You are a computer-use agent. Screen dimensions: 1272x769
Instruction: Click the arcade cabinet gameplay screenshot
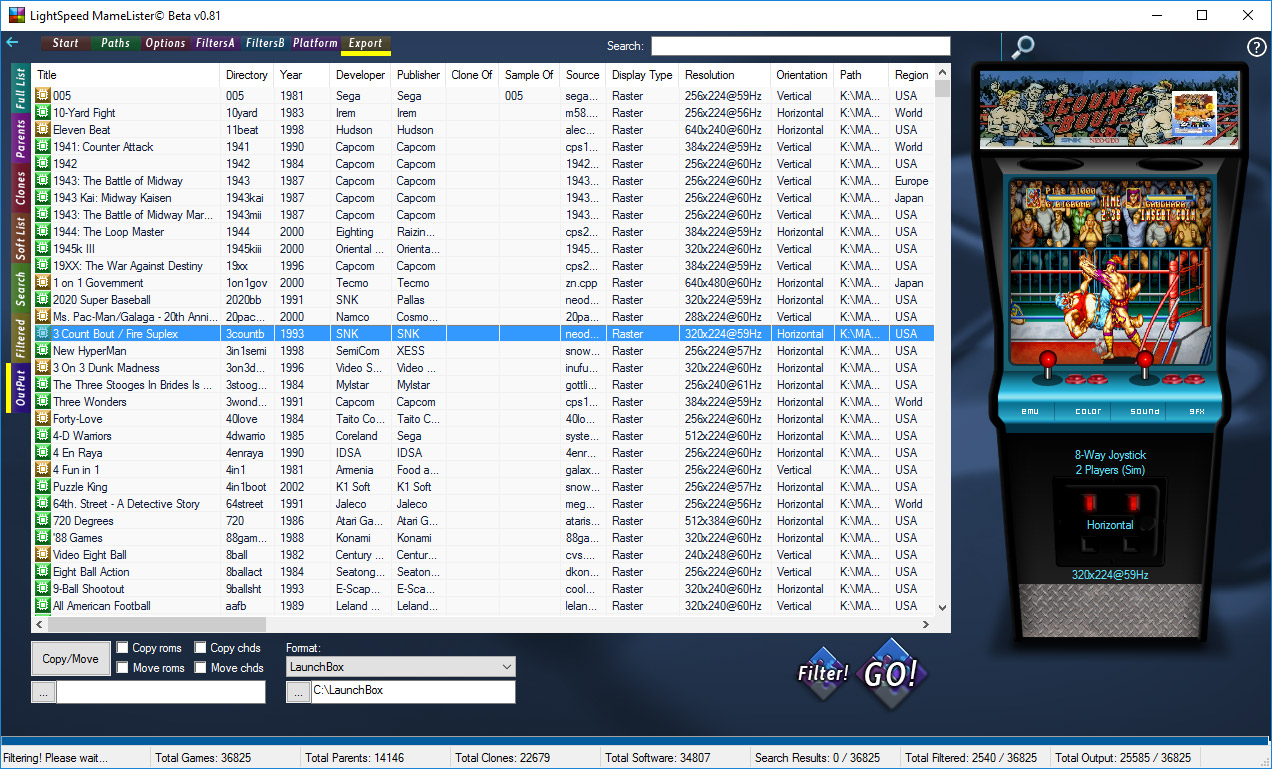pyautogui.click(x=1111, y=270)
